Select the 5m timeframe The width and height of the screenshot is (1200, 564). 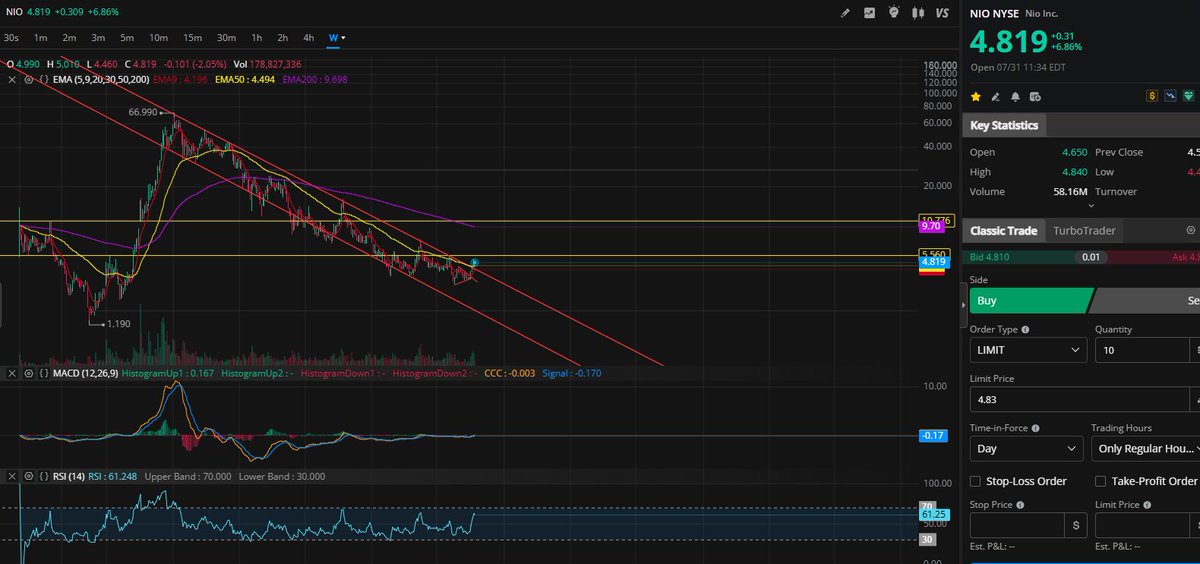point(127,38)
